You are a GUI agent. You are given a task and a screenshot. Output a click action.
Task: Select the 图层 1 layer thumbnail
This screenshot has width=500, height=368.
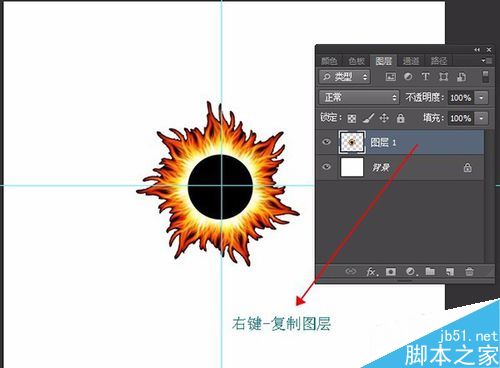[352, 142]
